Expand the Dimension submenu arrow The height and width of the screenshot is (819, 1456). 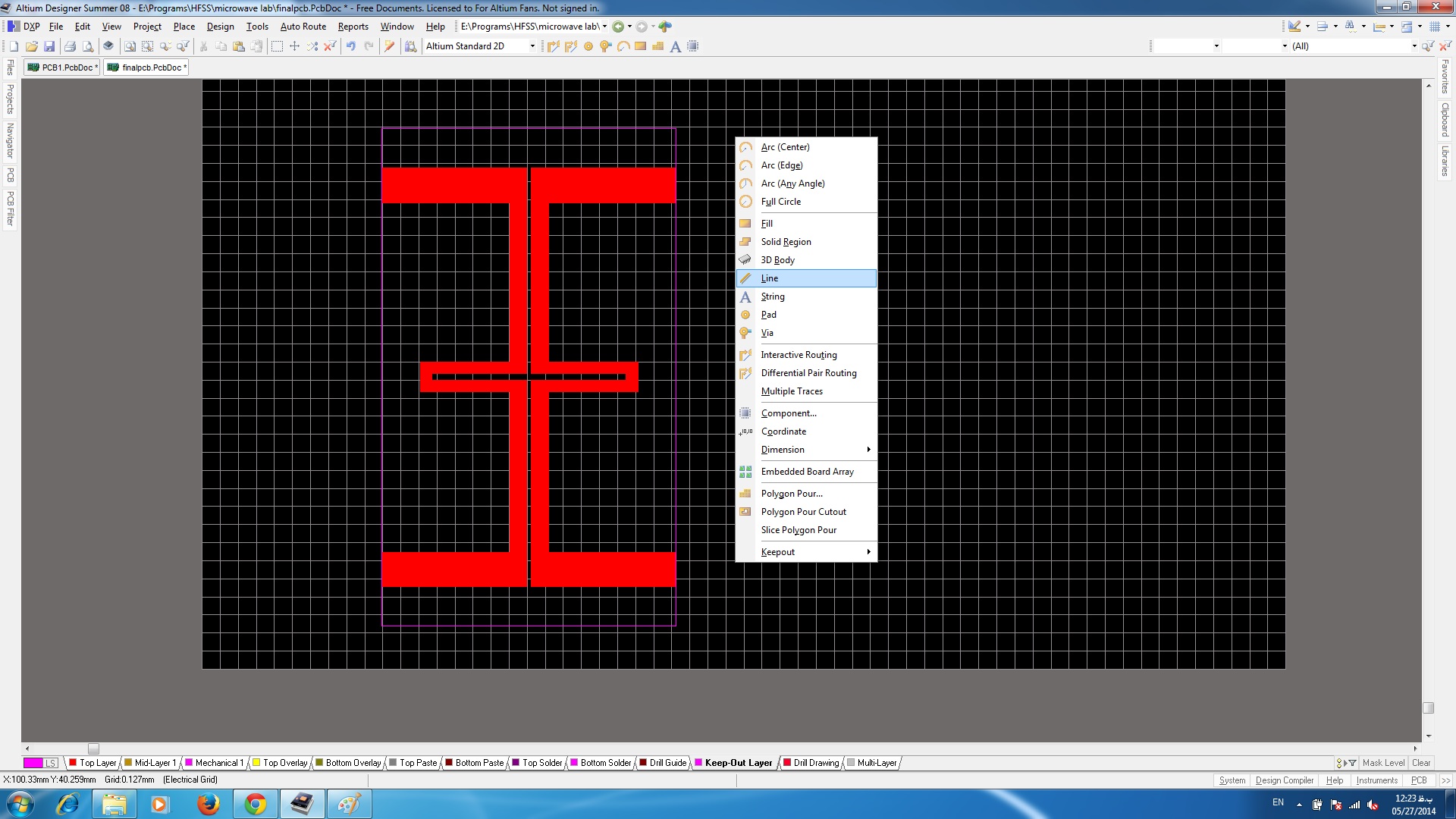pos(868,450)
